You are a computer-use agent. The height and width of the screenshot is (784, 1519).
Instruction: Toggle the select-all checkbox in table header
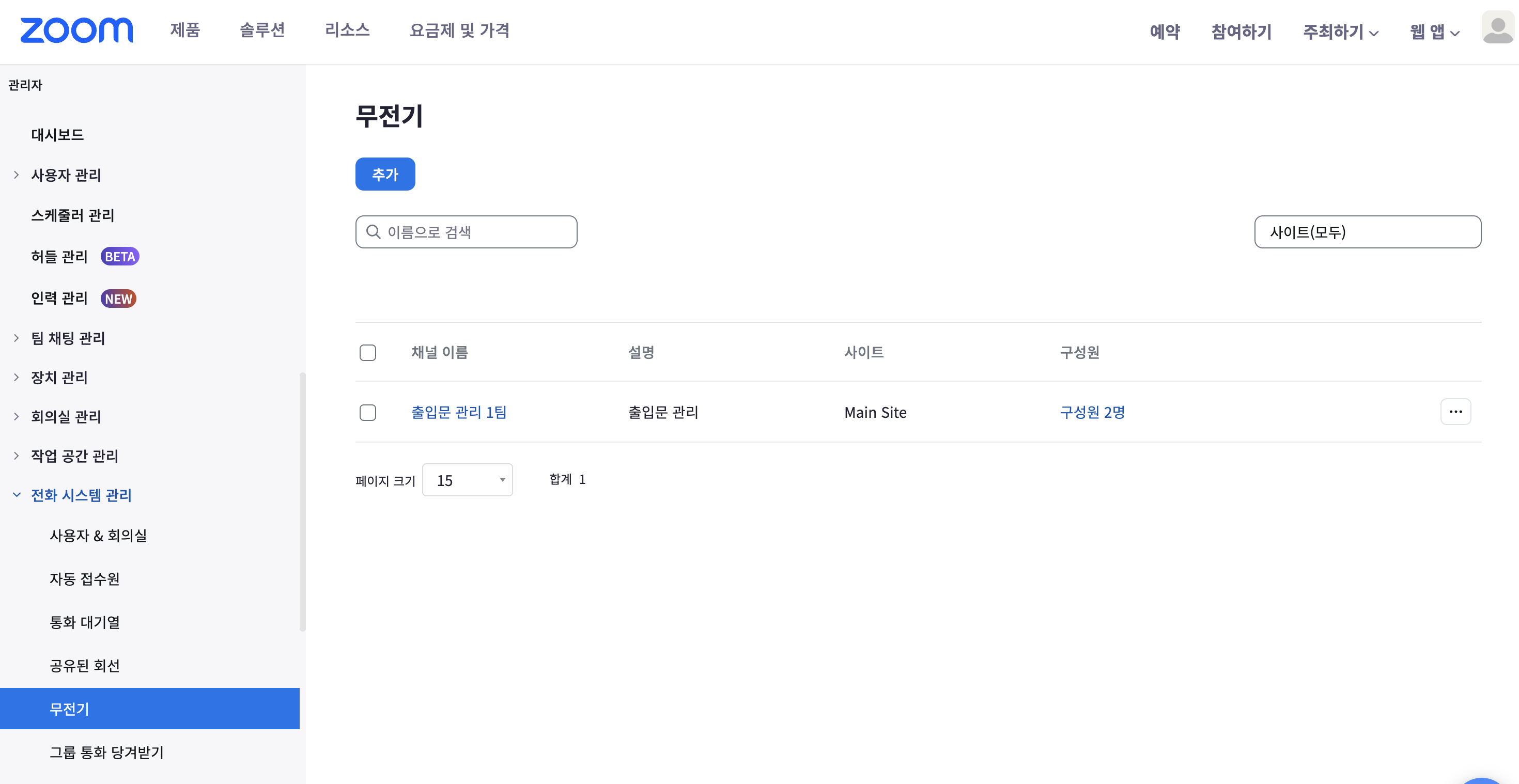(x=368, y=353)
